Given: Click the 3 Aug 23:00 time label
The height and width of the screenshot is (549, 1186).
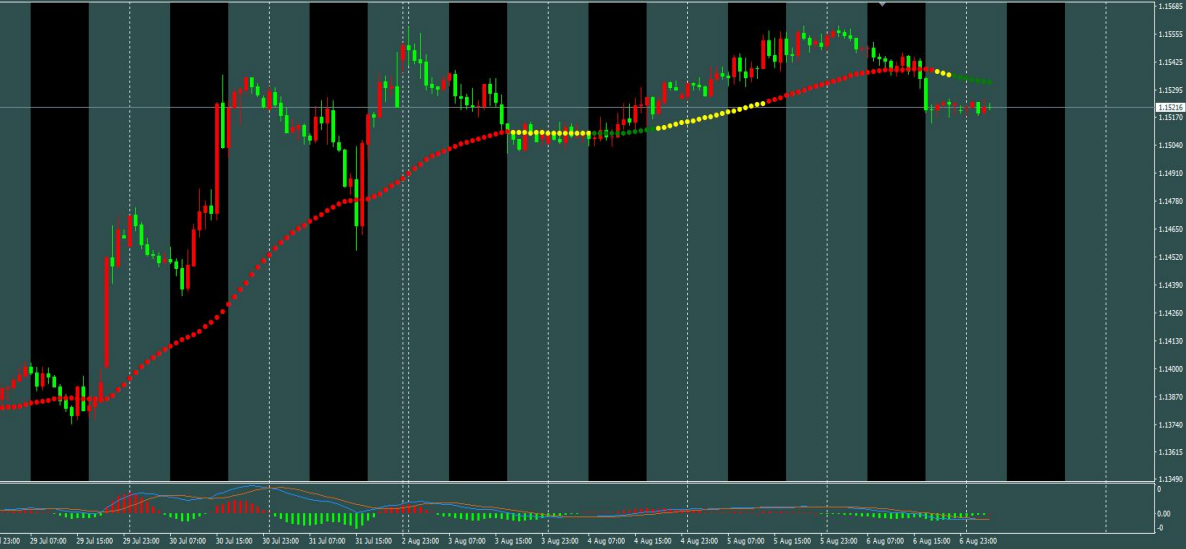Looking at the screenshot, I should tap(560, 541).
